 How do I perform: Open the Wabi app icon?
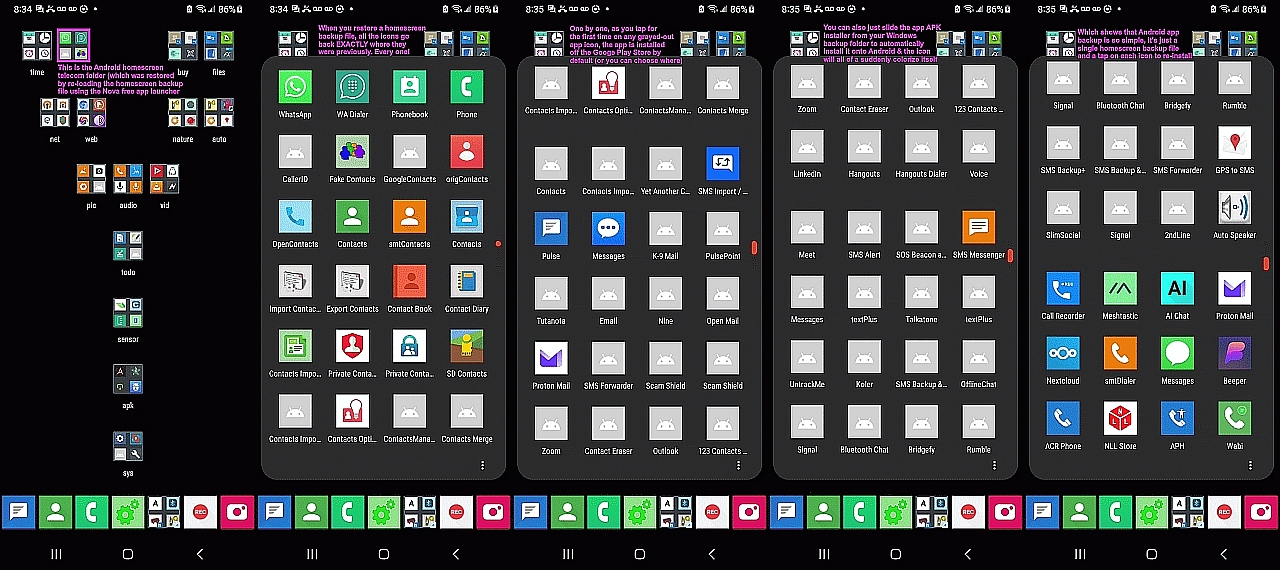(1235, 419)
